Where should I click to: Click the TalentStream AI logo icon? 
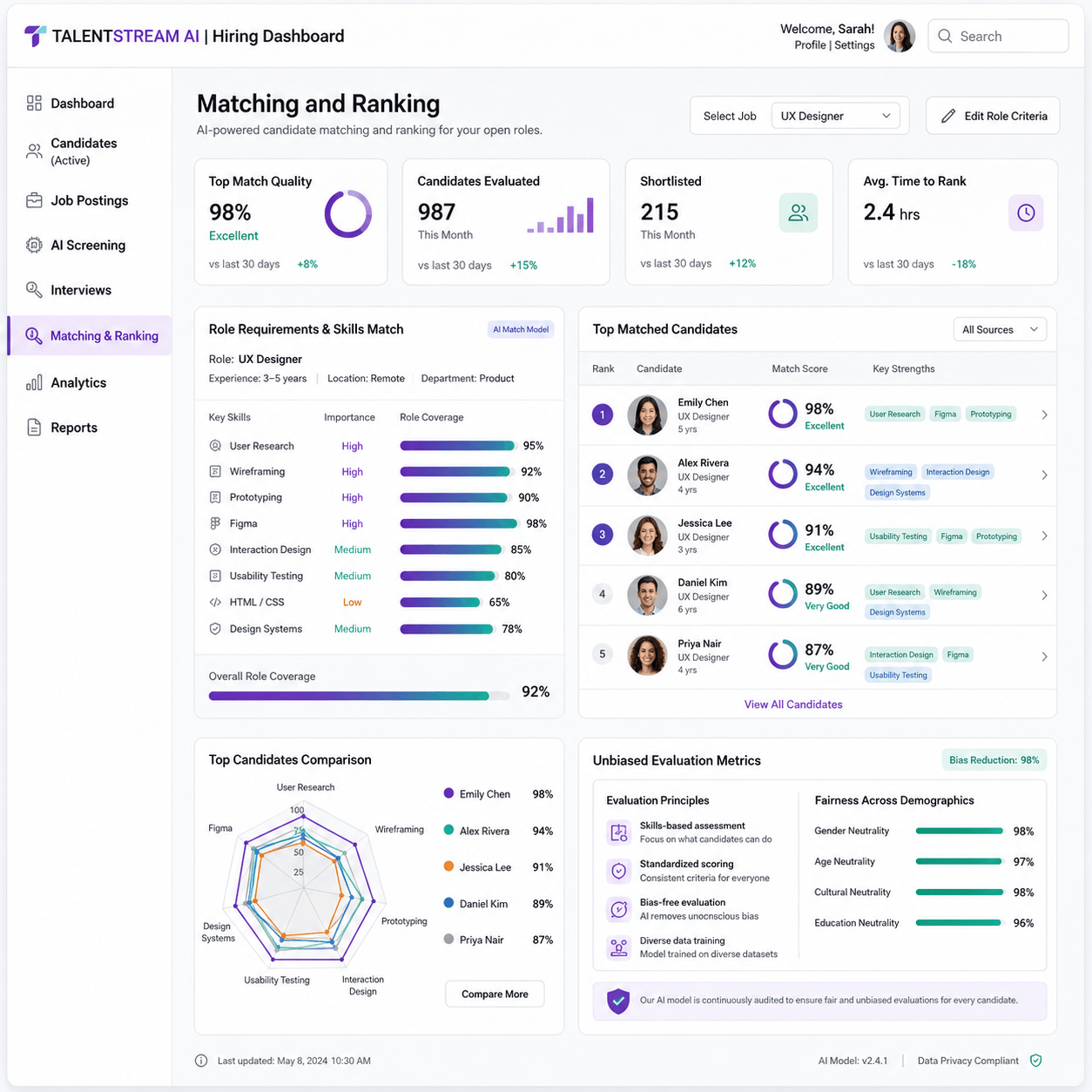coord(35,36)
